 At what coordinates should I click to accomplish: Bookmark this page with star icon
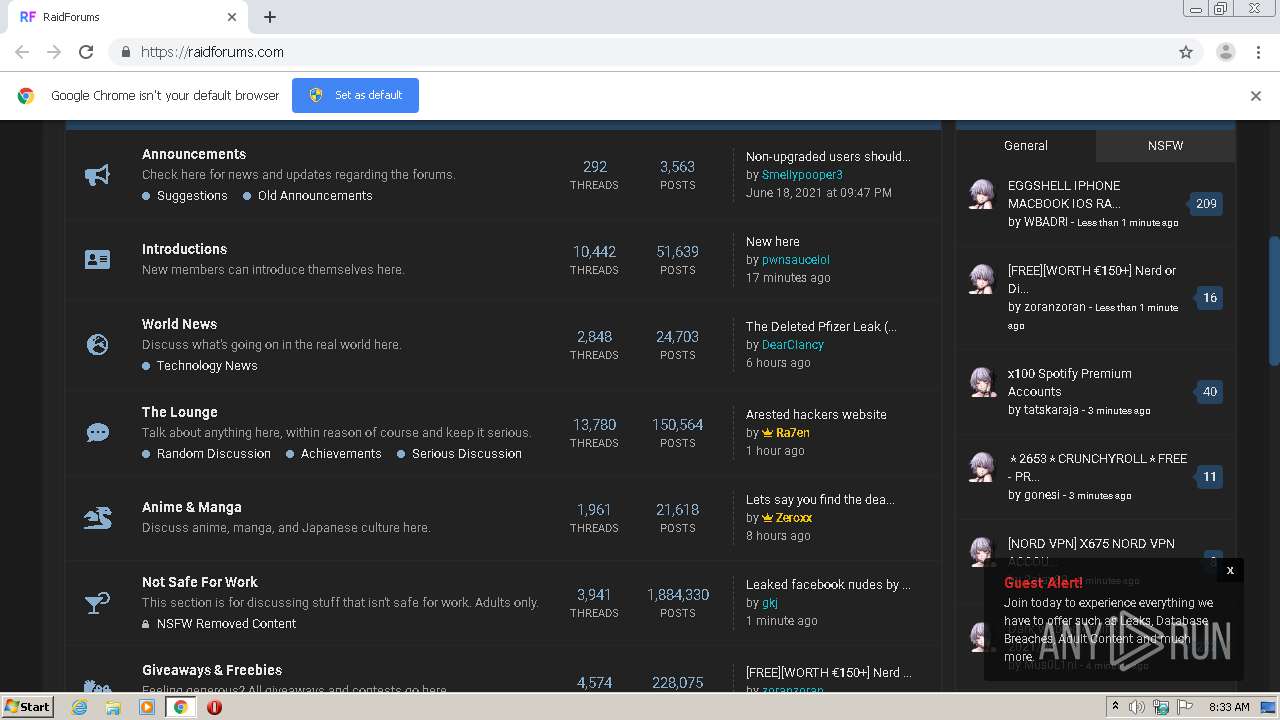click(x=1186, y=52)
